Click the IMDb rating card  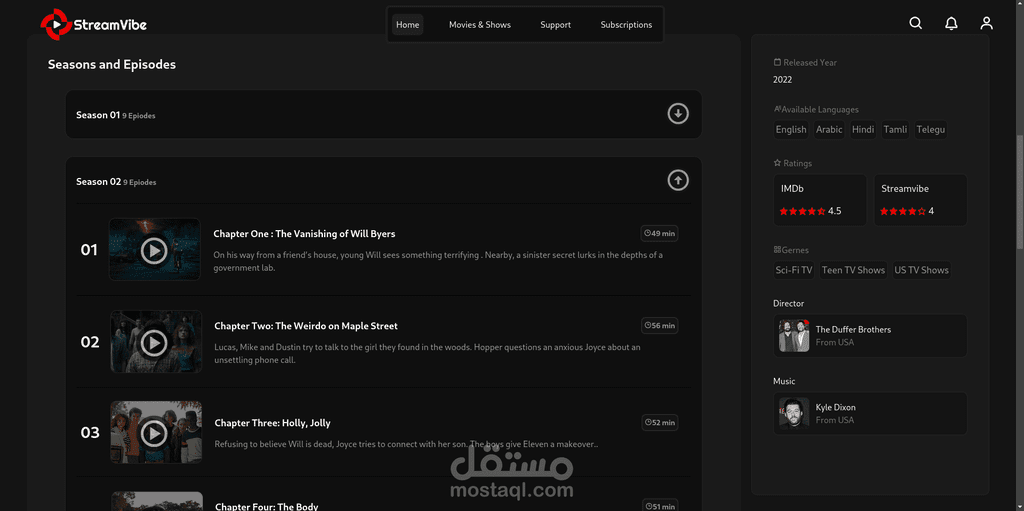(820, 200)
